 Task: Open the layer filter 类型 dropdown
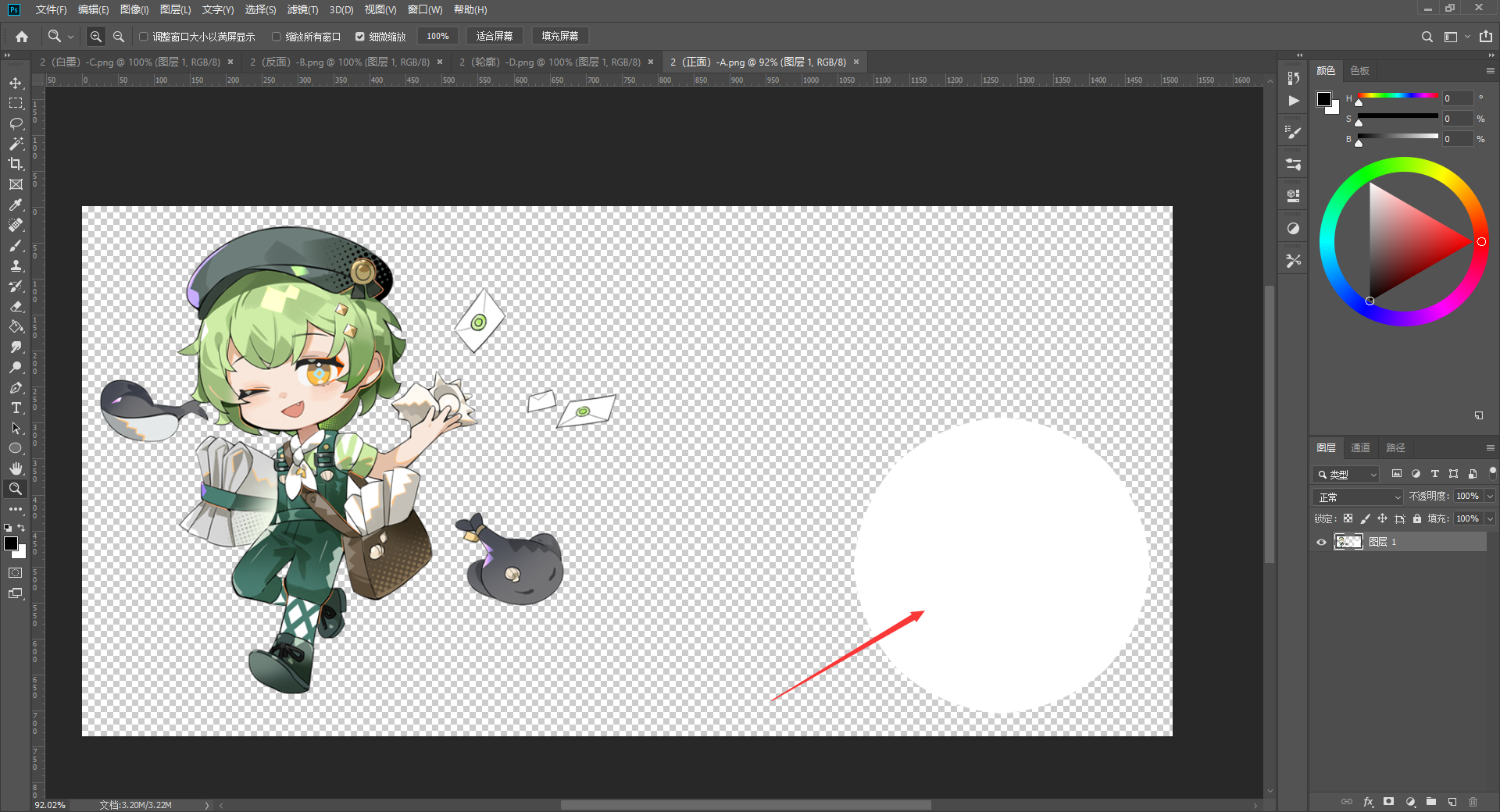1347,474
